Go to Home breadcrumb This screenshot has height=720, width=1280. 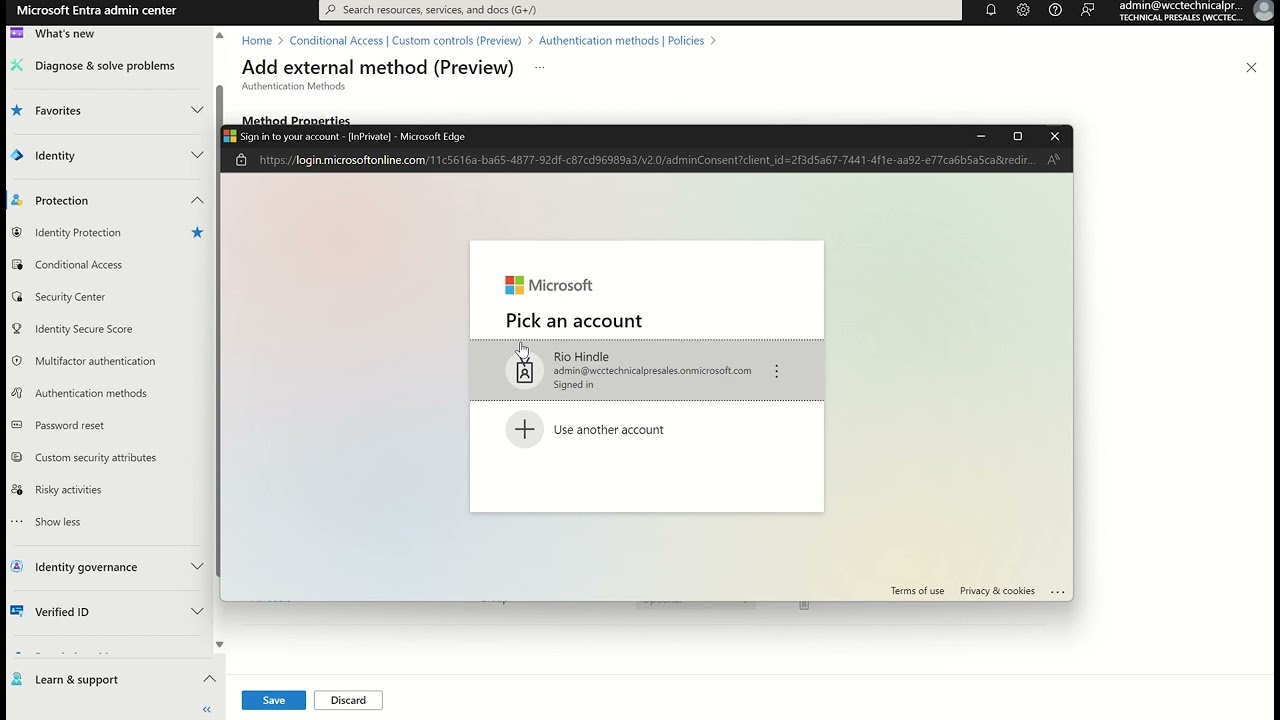[257, 41]
